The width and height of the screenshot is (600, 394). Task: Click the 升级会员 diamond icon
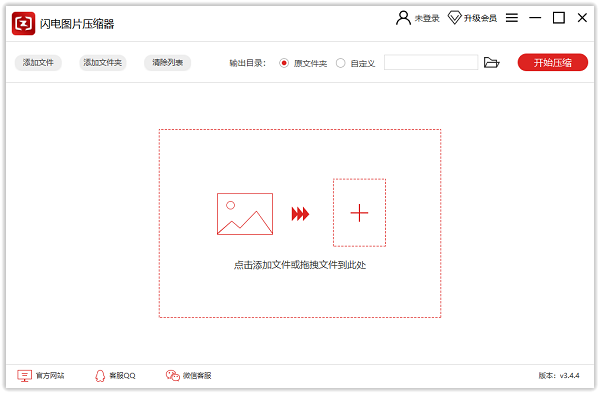click(x=455, y=18)
